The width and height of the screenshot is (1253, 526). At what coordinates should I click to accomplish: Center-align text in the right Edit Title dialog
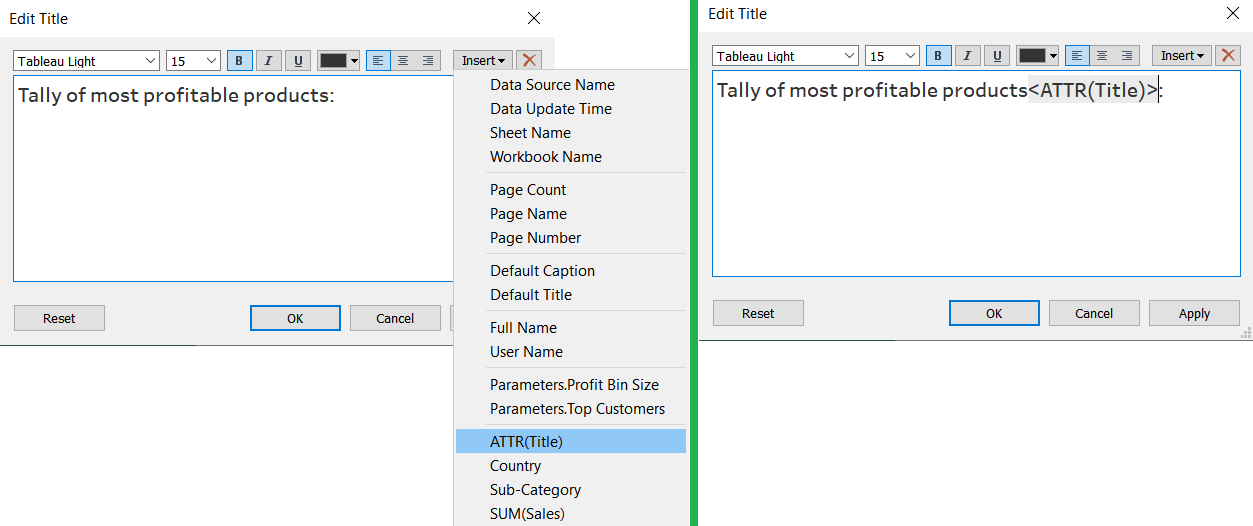tap(1102, 56)
